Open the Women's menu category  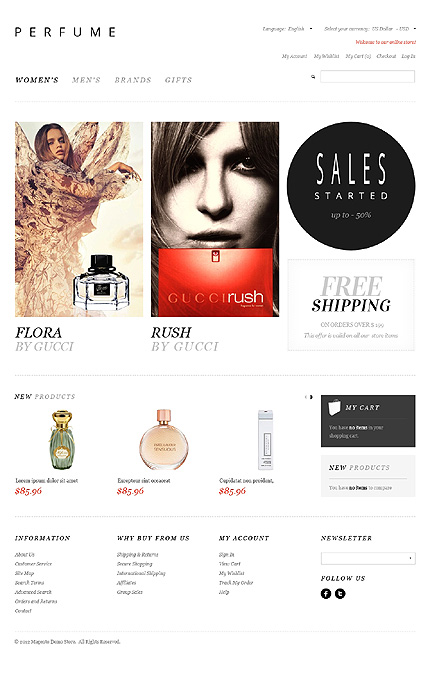pos(36,80)
